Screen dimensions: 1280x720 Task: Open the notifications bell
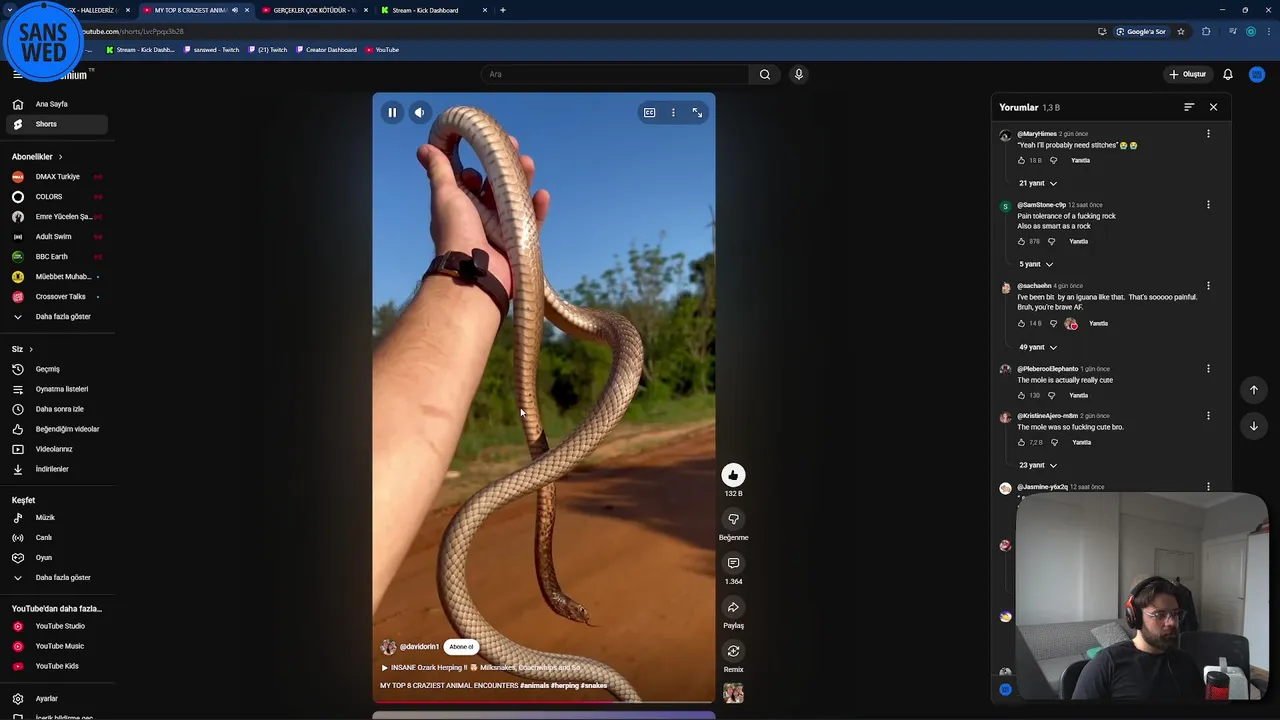[1228, 74]
